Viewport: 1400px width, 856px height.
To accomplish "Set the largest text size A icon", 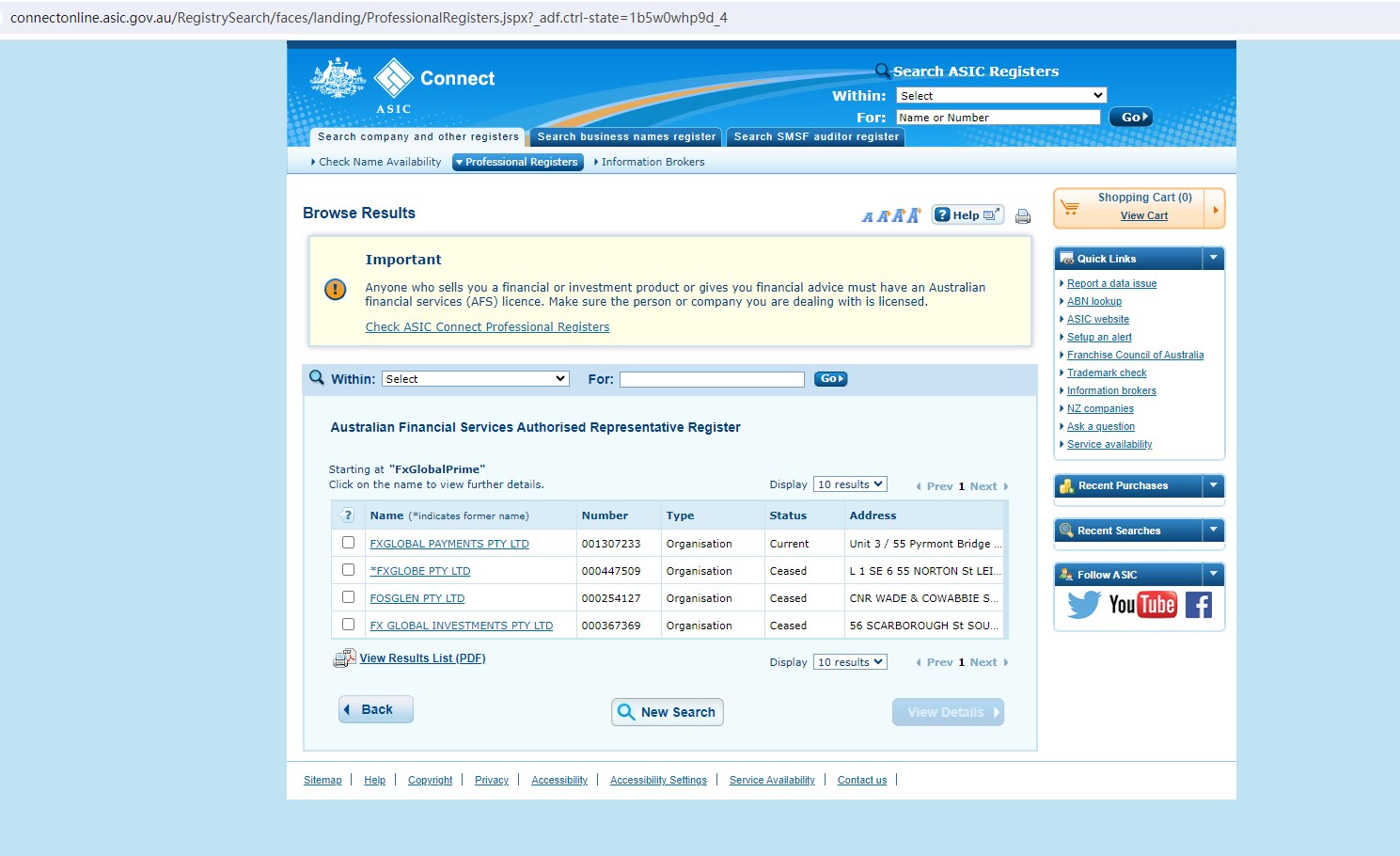I will pyautogui.click(x=914, y=215).
